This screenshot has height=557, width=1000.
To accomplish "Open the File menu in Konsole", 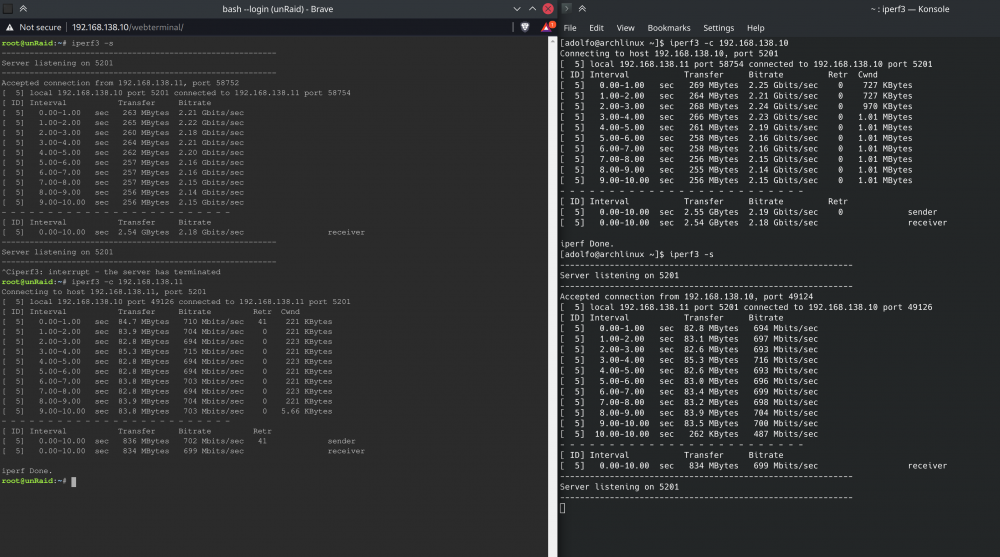I will [x=570, y=28].
